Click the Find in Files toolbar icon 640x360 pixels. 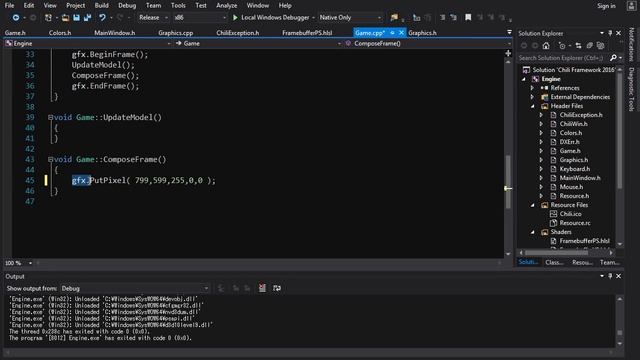(394, 18)
